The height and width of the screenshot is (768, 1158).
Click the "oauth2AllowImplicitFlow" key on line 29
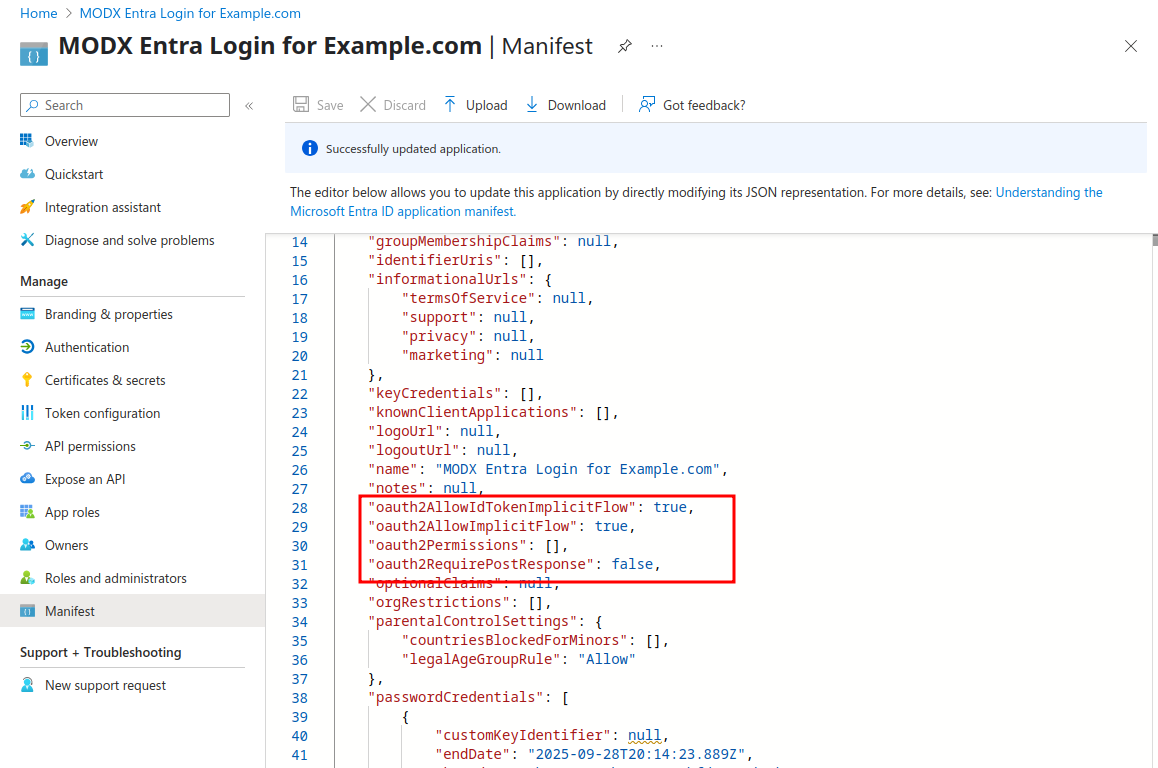[473, 527]
